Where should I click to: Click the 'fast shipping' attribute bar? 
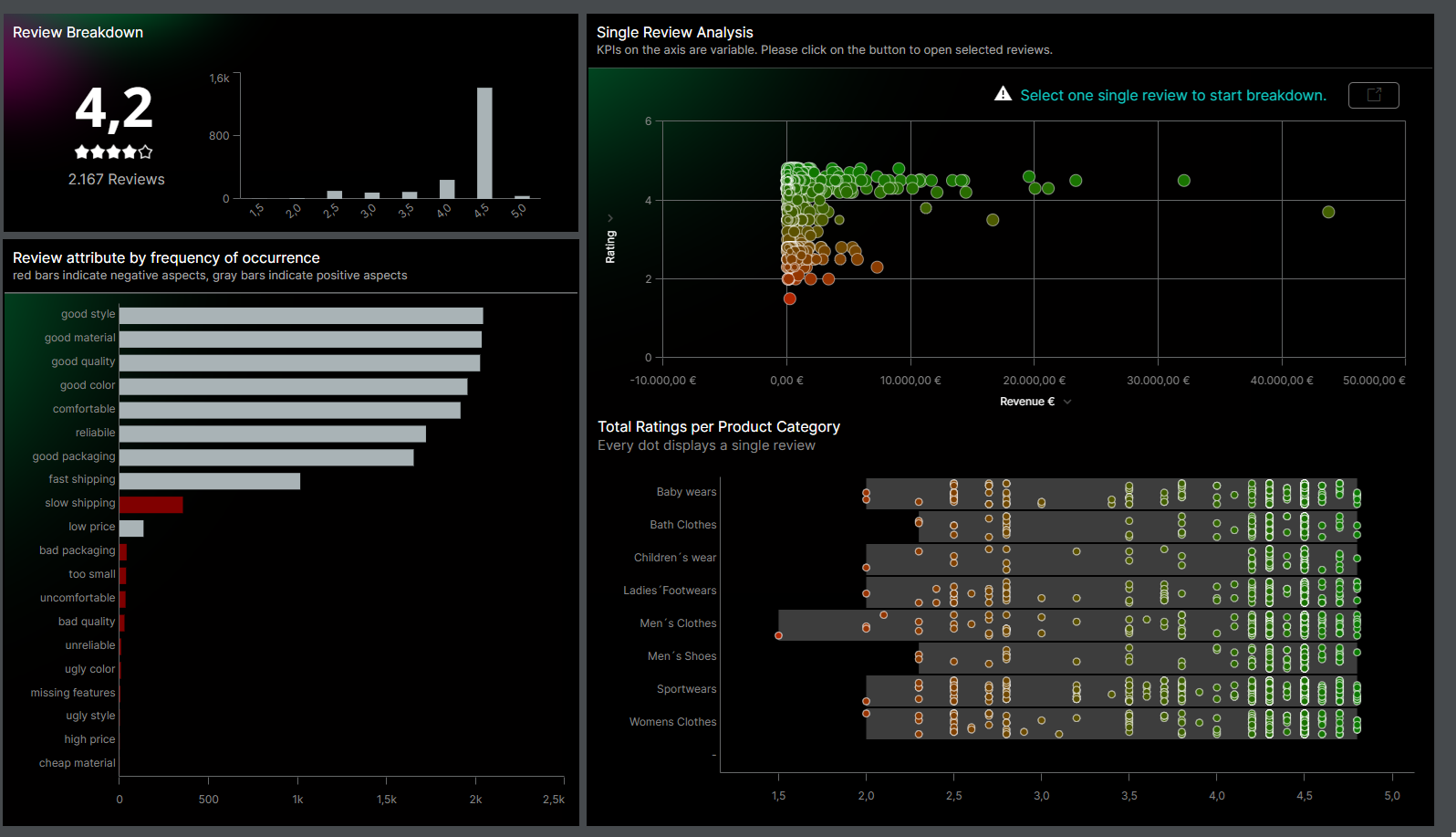(x=210, y=481)
